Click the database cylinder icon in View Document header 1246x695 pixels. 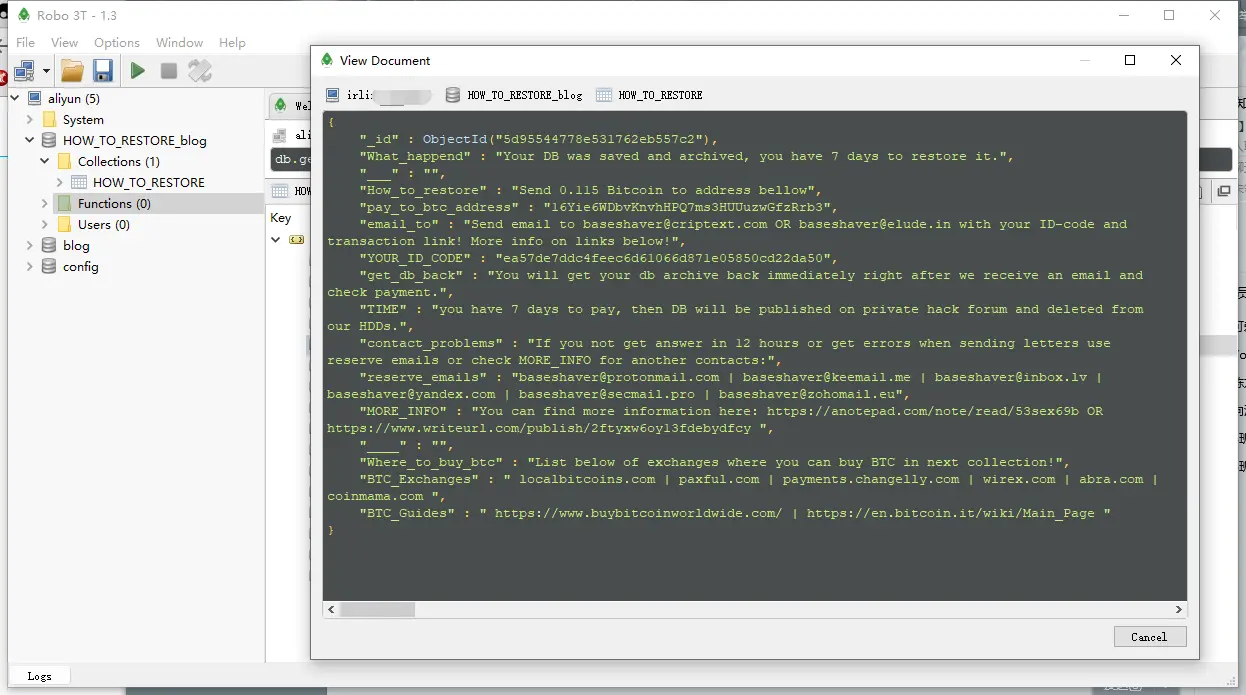pos(453,95)
